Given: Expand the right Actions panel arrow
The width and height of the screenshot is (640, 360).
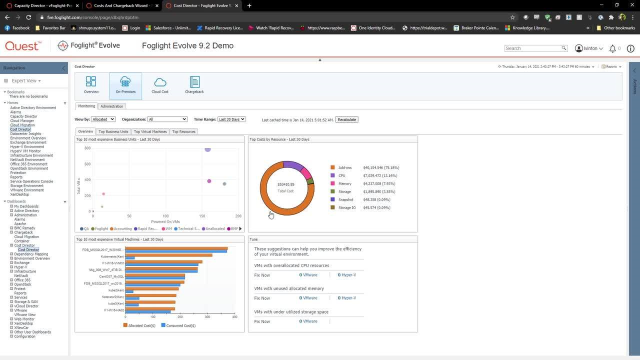Looking at the screenshot, I should tap(634, 71).
